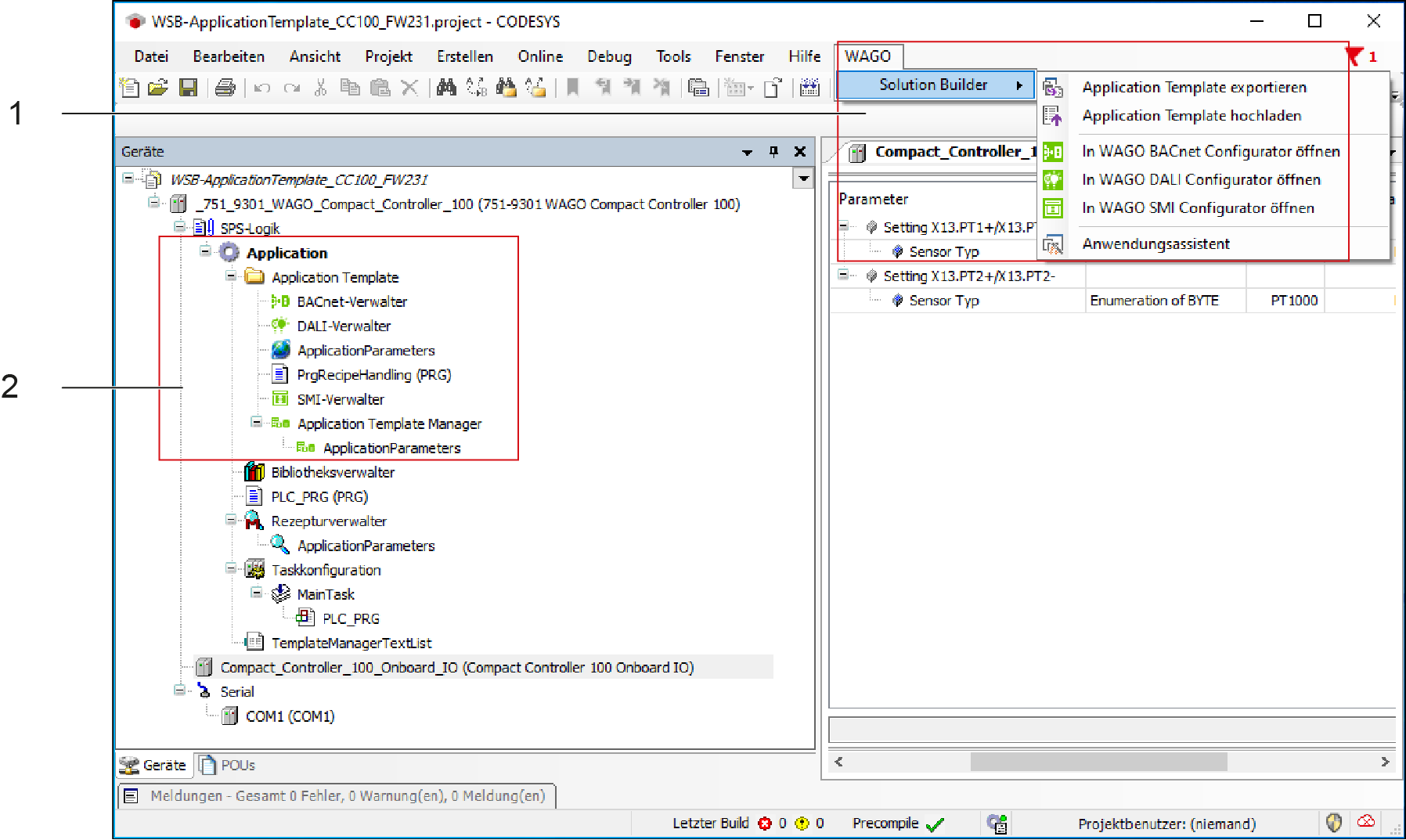Click the Anwendungsassistent menu icon
Image resolution: width=1406 pixels, height=840 pixels.
1053,244
